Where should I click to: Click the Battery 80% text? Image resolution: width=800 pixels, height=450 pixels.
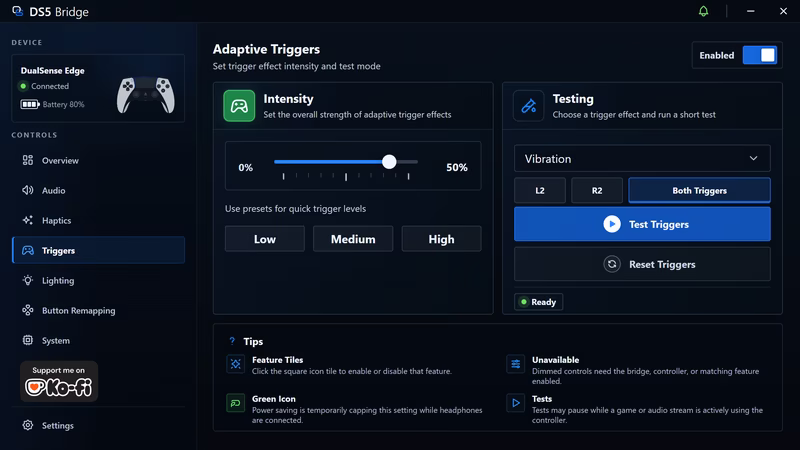63,104
